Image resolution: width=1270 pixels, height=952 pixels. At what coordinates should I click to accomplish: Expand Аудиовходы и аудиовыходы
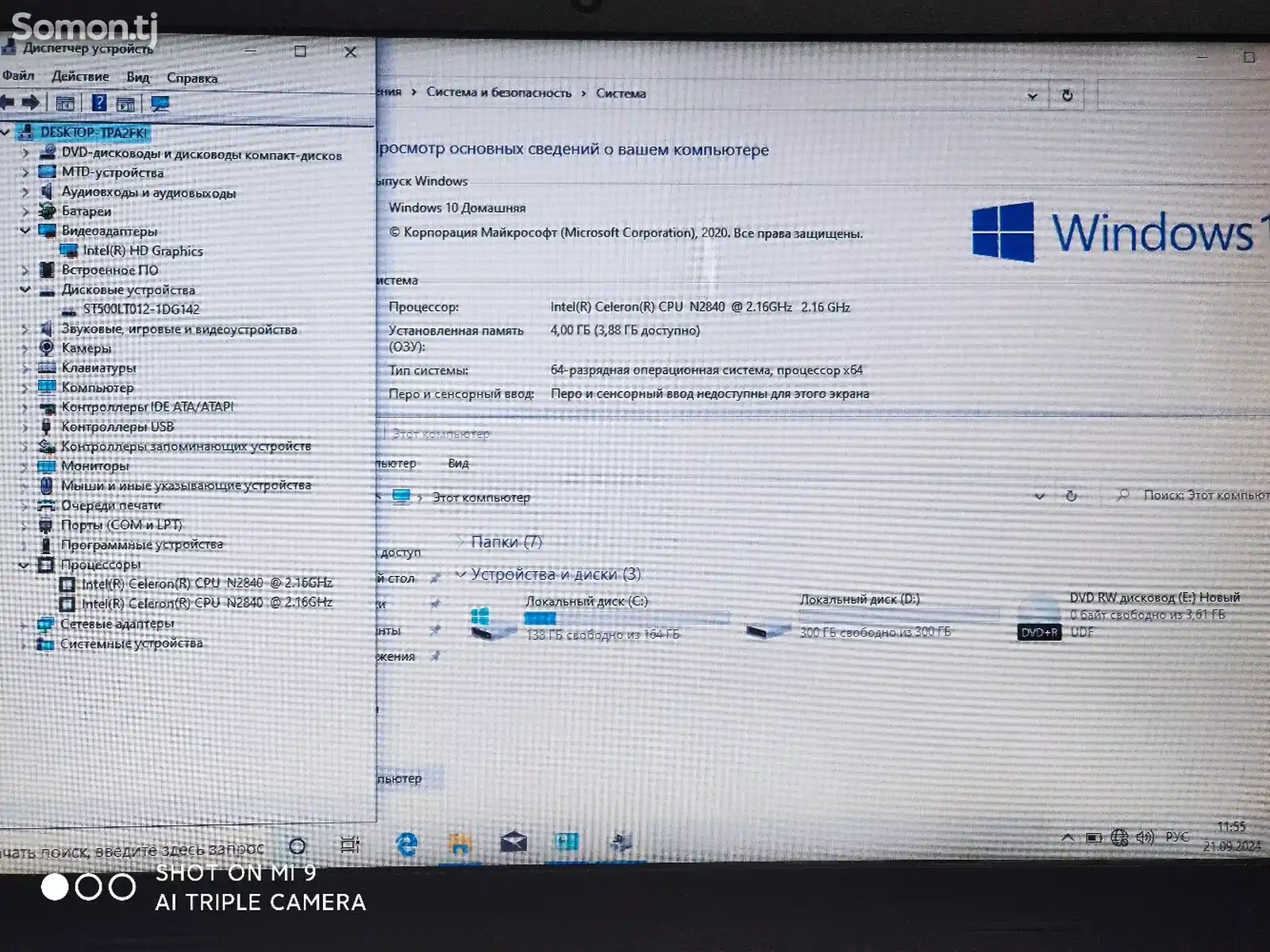pyautogui.click(x=25, y=192)
